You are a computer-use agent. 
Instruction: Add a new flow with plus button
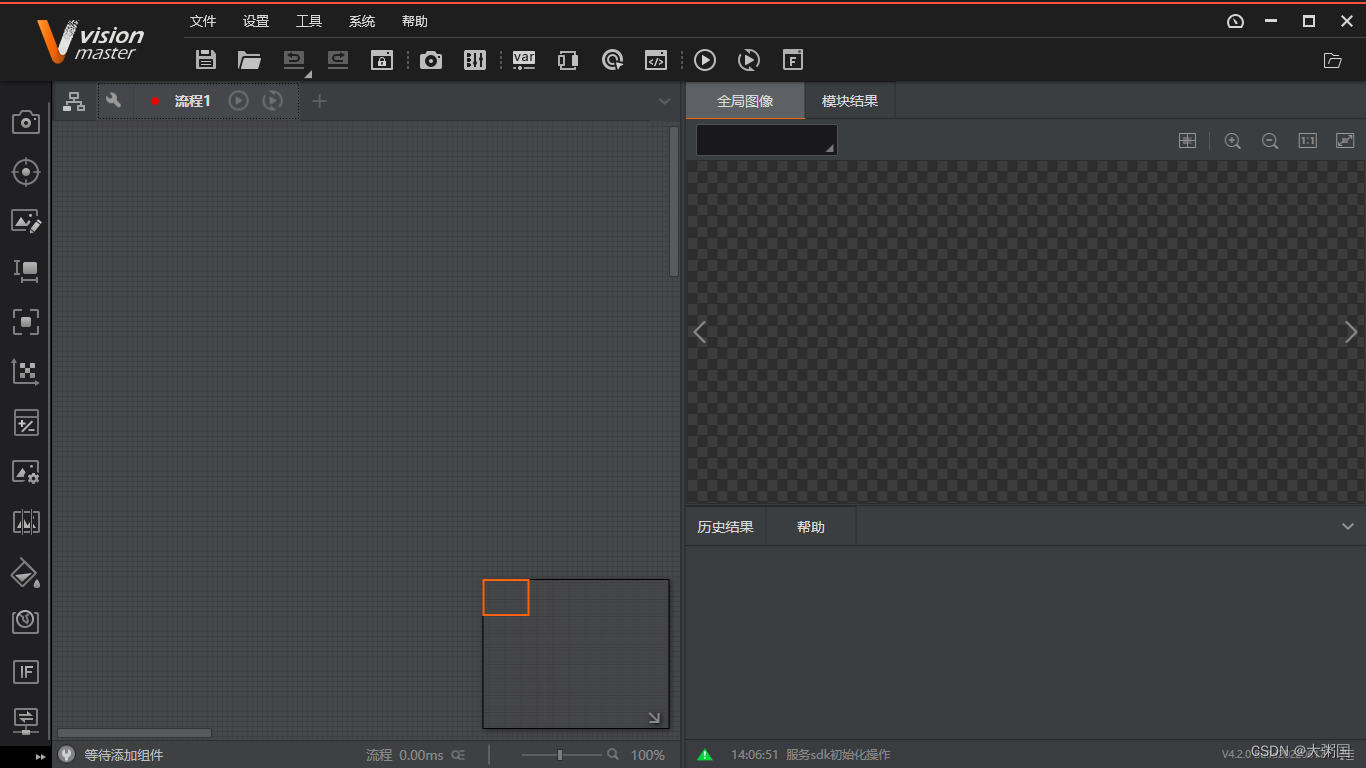(319, 100)
